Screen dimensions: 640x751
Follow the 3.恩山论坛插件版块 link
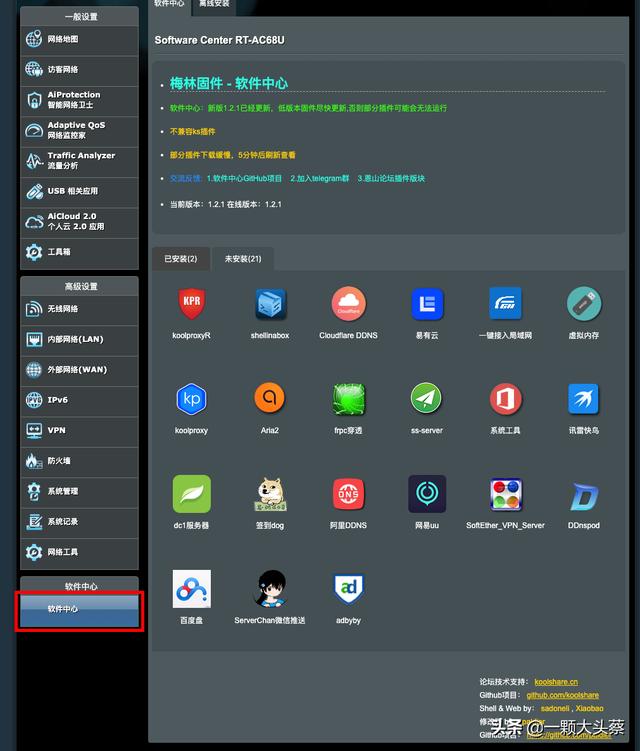391,178
